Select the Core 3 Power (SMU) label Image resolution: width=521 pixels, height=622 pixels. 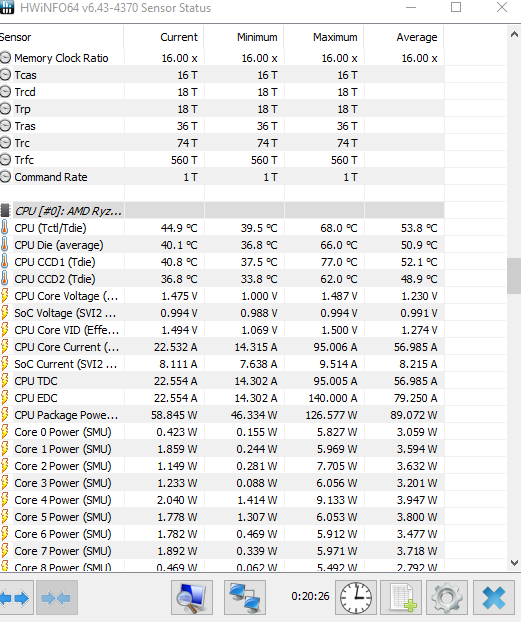pos(63,483)
